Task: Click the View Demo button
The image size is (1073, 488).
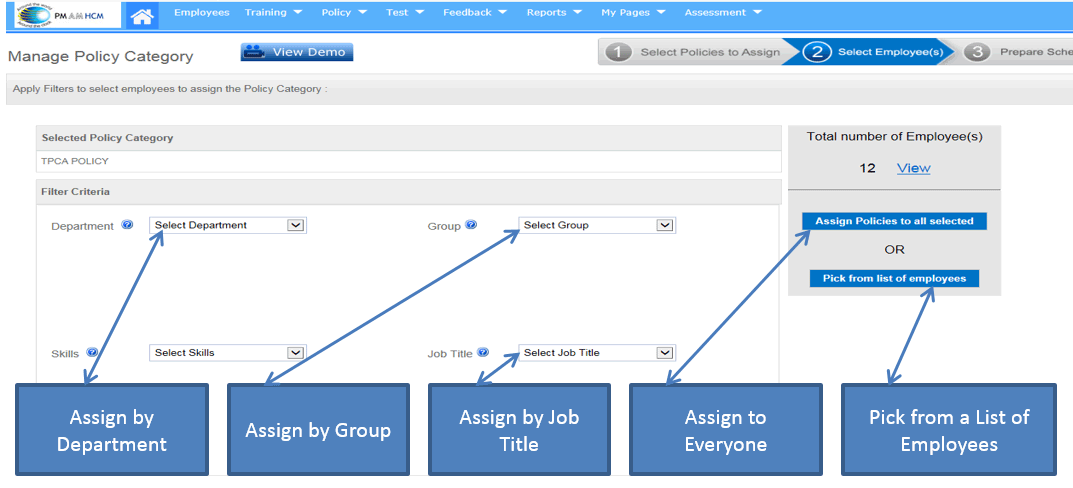Action: point(297,52)
